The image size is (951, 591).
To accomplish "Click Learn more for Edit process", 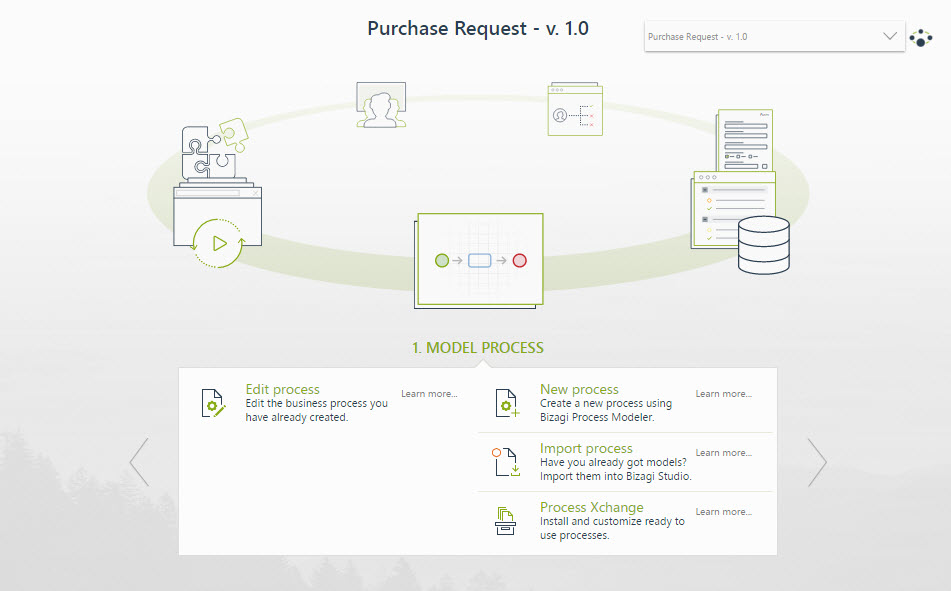I will point(429,394).
